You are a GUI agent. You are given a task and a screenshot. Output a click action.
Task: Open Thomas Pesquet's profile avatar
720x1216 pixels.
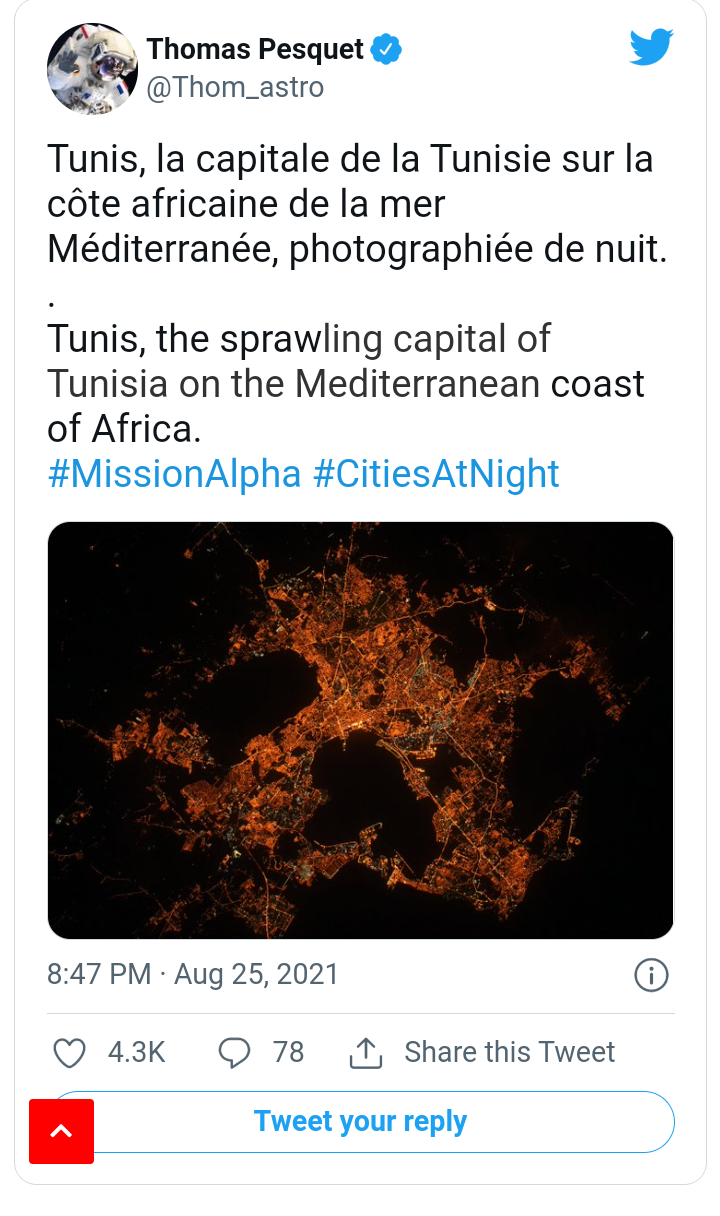[92, 69]
